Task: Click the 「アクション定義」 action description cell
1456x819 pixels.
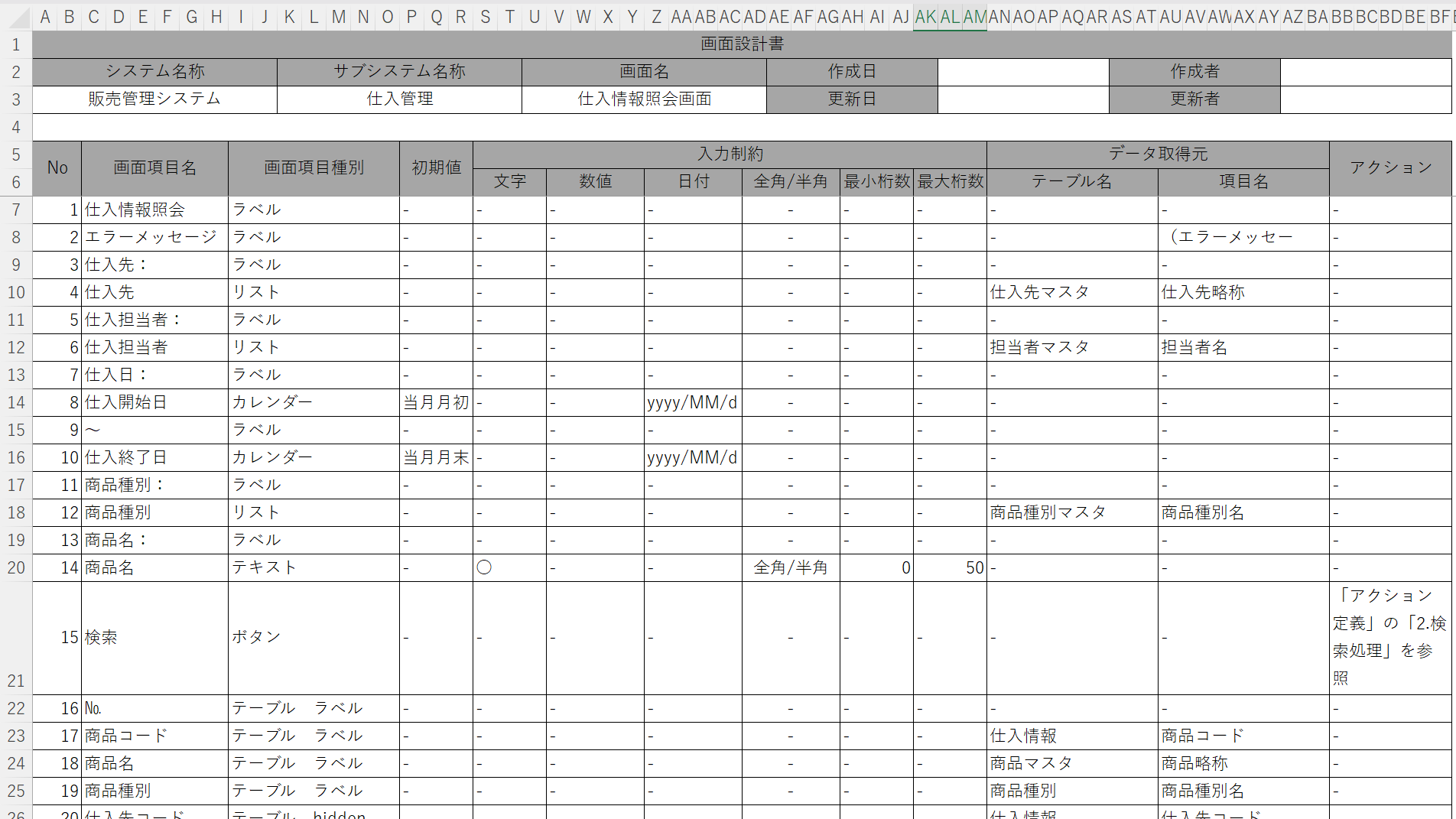Action: pyautogui.click(x=1390, y=638)
